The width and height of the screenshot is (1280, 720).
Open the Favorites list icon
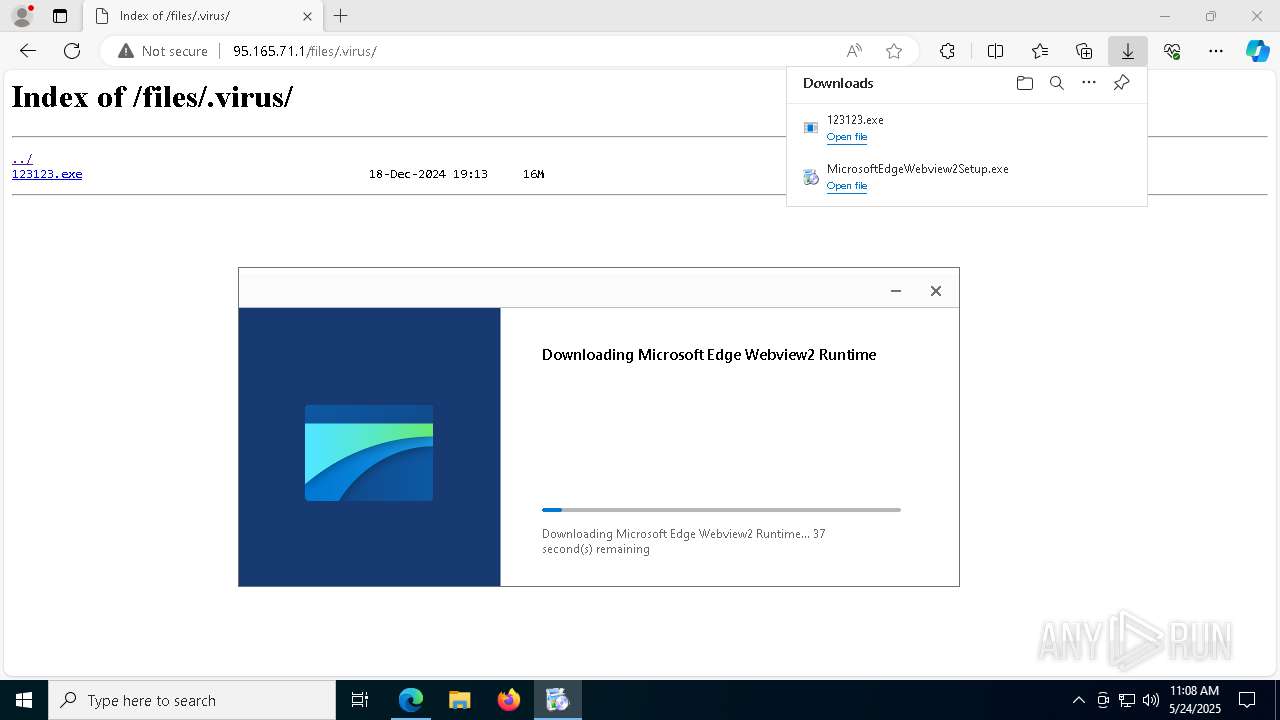pyautogui.click(x=1040, y=51)
